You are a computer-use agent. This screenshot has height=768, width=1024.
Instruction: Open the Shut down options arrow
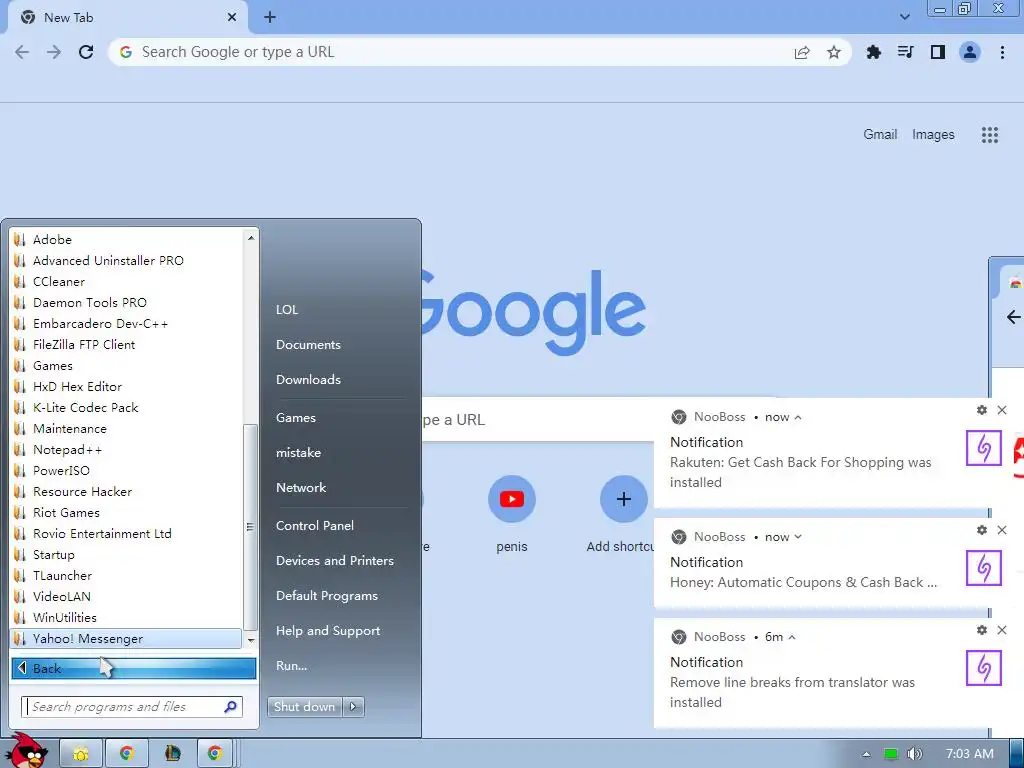[353, 707]
